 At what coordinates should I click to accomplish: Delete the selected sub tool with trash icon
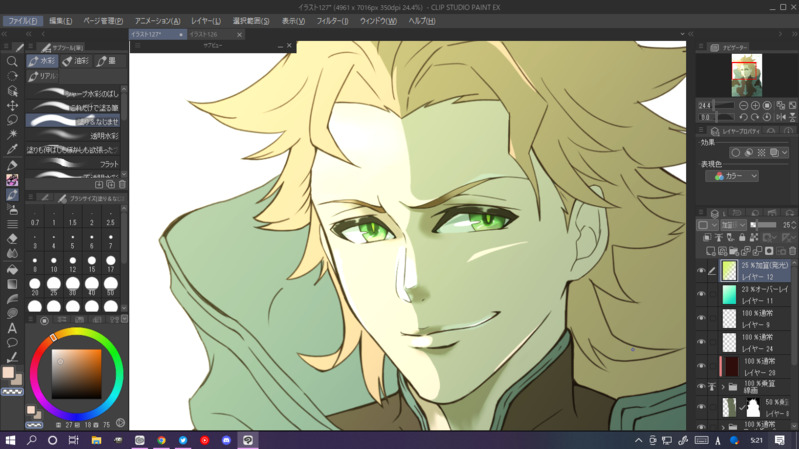click(122, 184)
